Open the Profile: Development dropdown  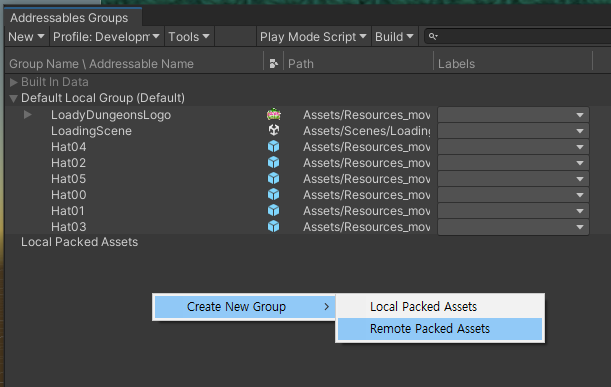click(106, 37)
